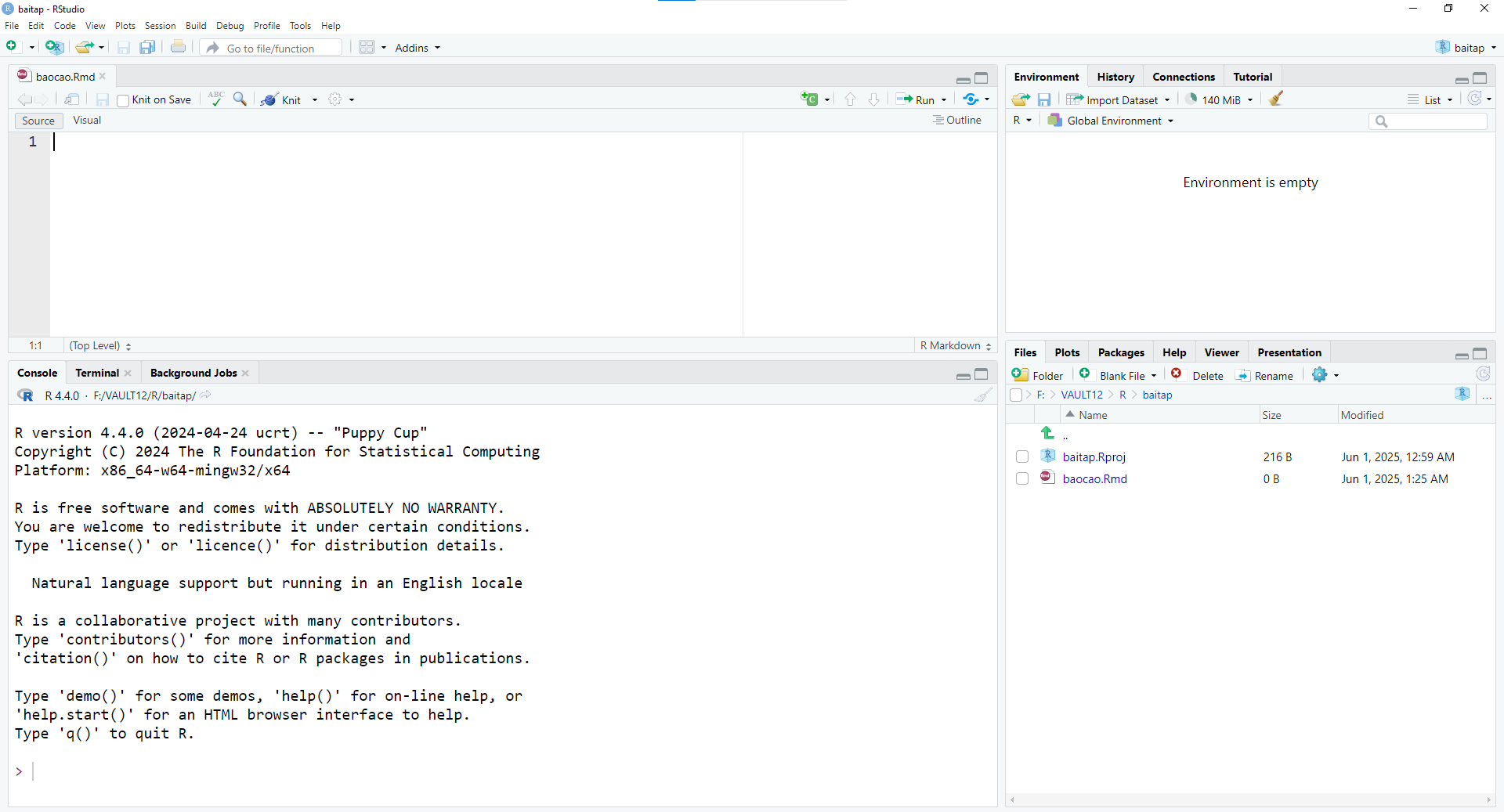Switch to Terminal tab
The height and width of the screenshot is (812, 1504).
point(97,373)
